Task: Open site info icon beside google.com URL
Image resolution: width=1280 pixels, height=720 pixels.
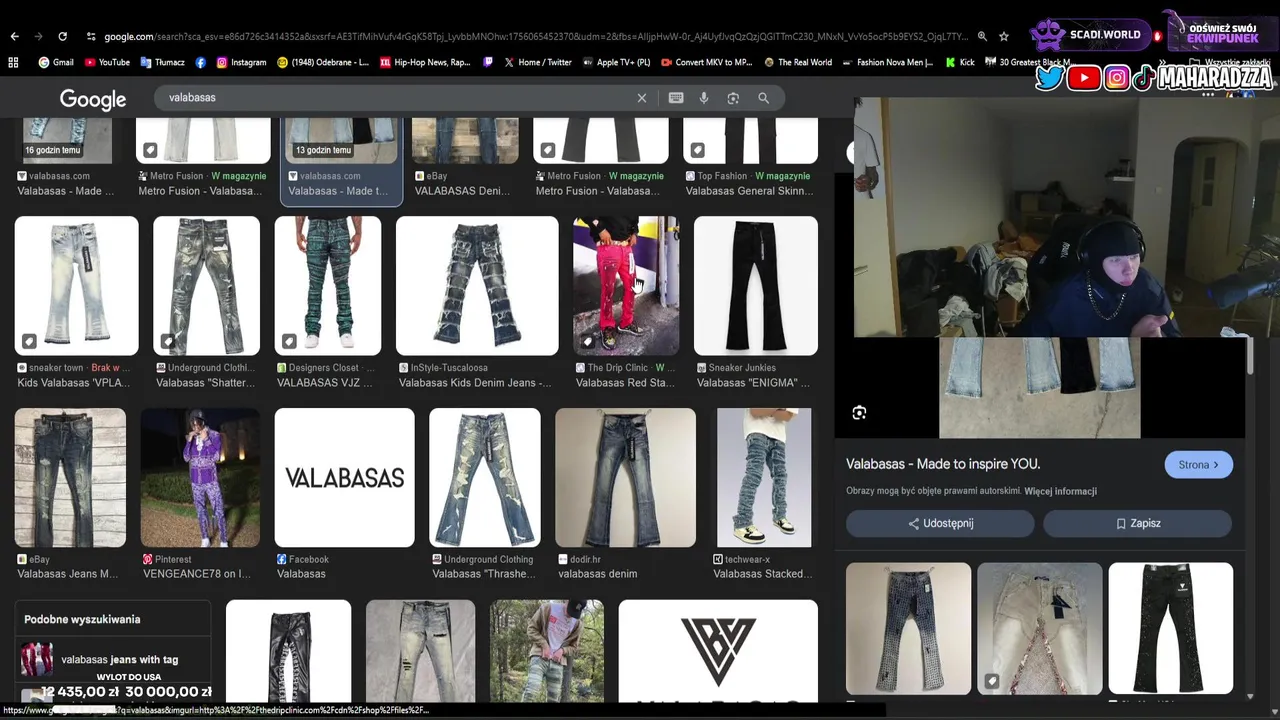Action: [91, 36]
